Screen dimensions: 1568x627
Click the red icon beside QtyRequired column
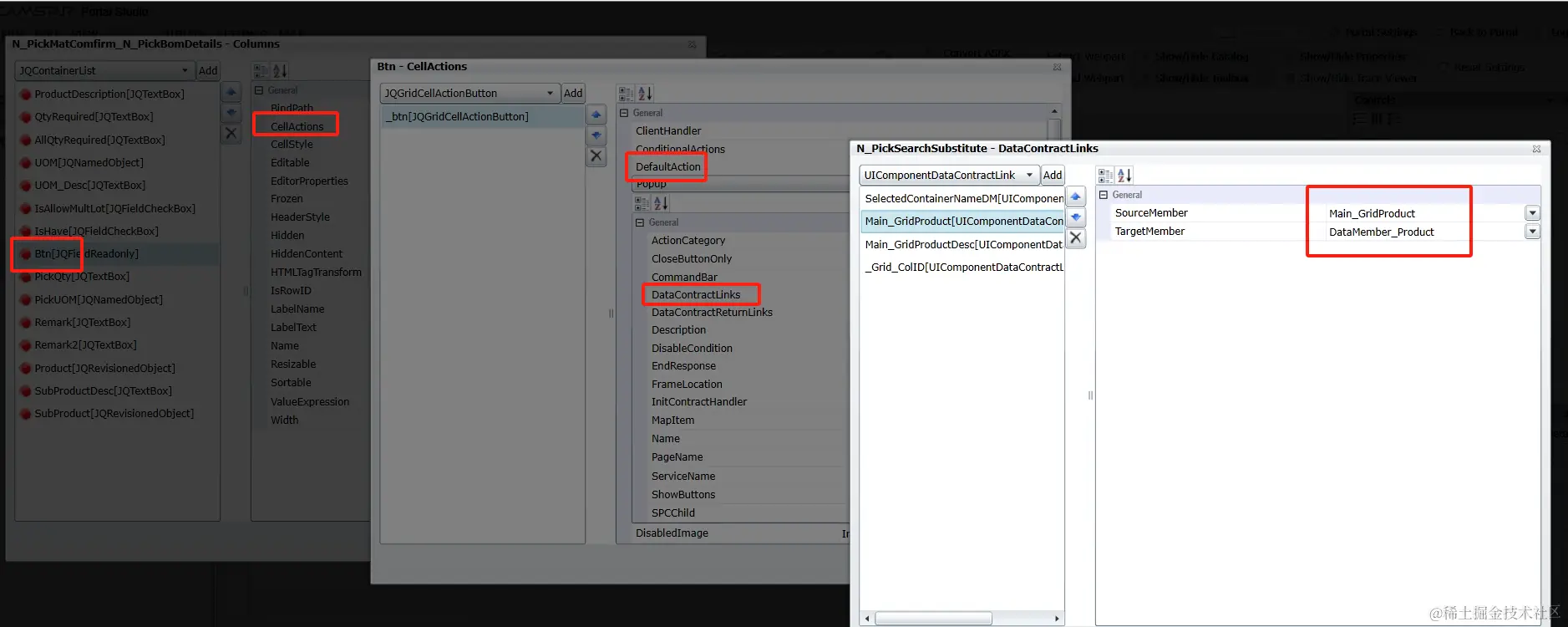(26, 117)
